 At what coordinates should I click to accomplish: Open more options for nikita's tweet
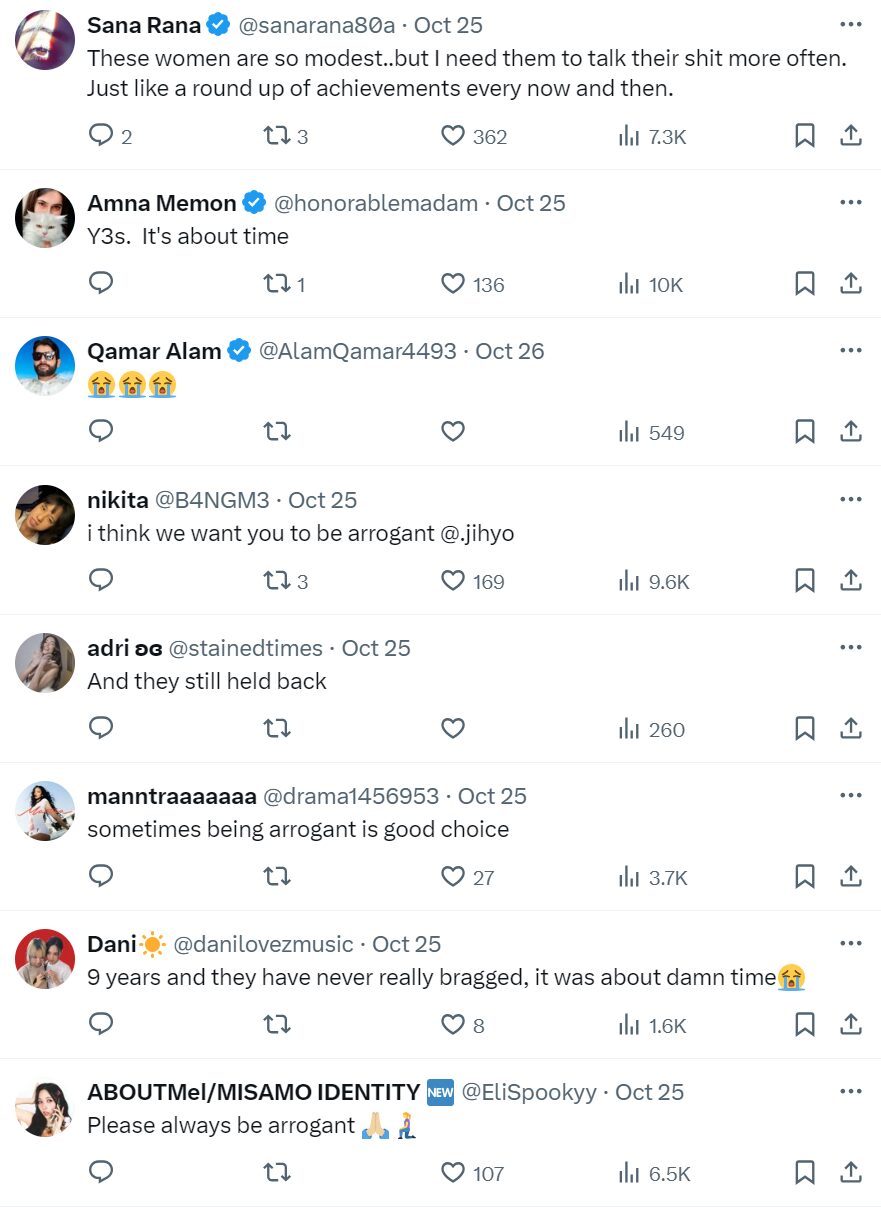851,500
